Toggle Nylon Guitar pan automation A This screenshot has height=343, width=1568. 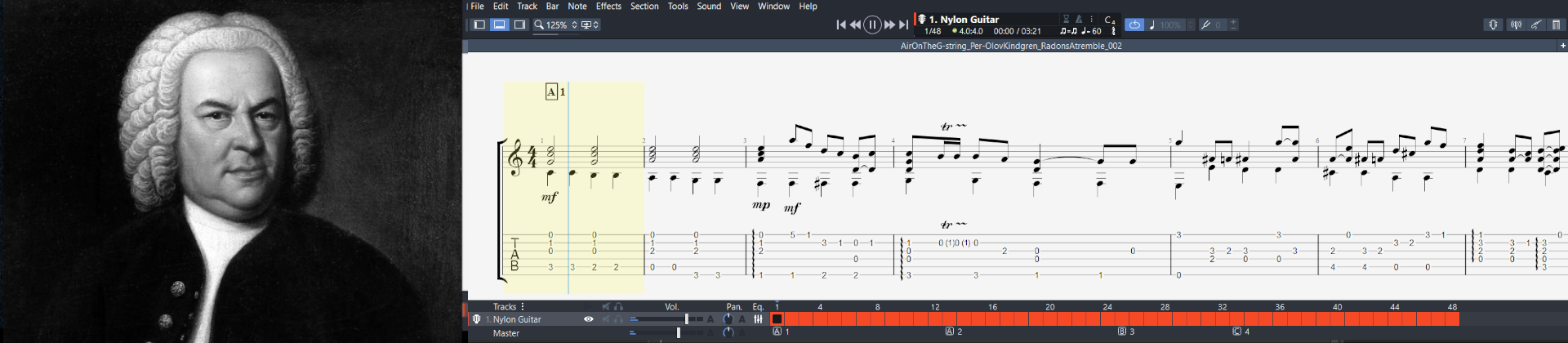tap(742, 319)
